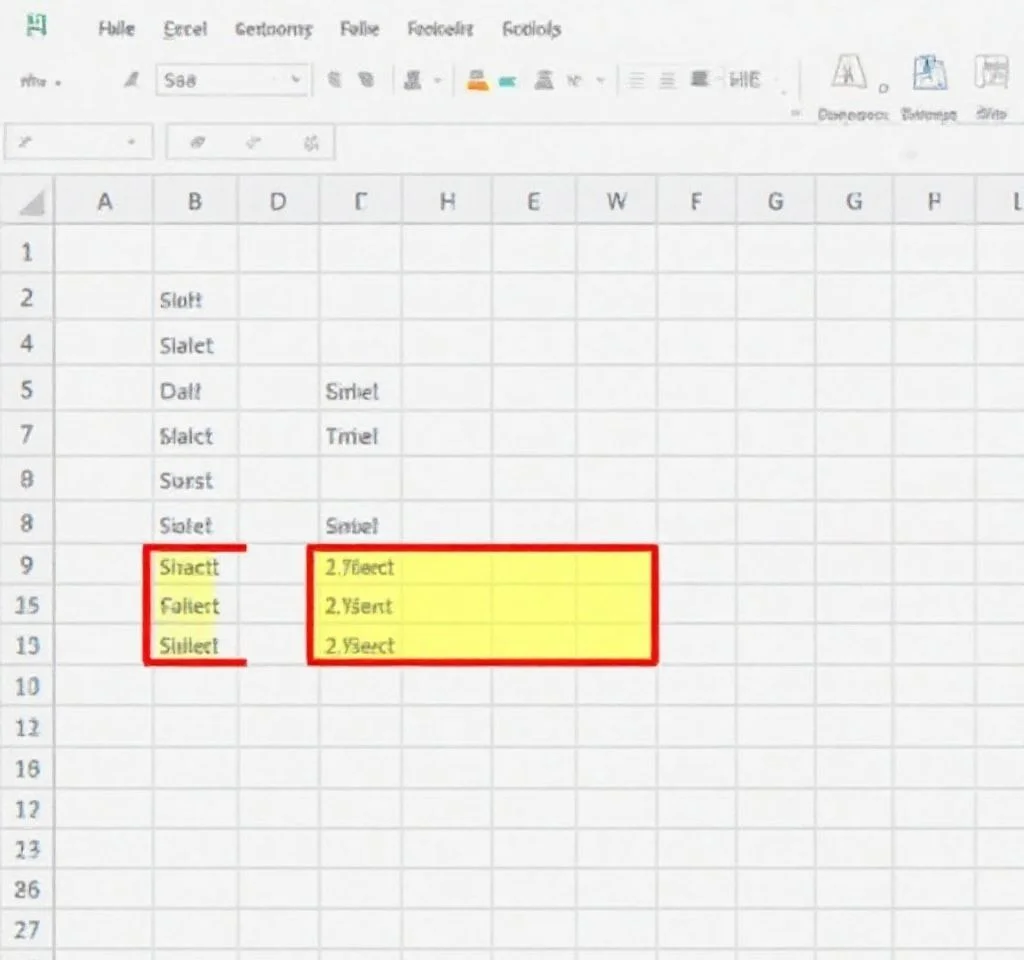Click the first icon in the formula bar group

(199, 143)
